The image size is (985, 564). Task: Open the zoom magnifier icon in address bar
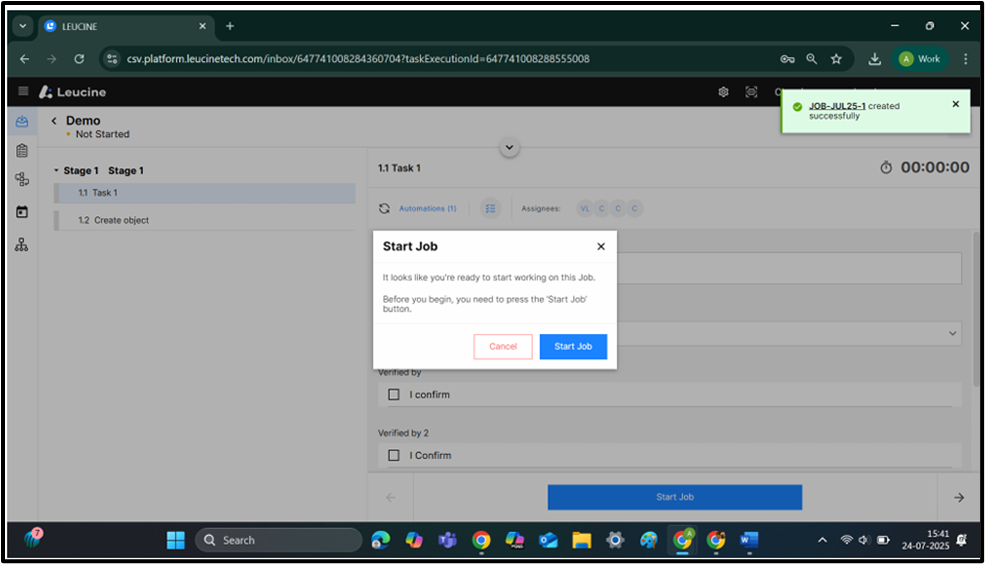pos(812,58)
